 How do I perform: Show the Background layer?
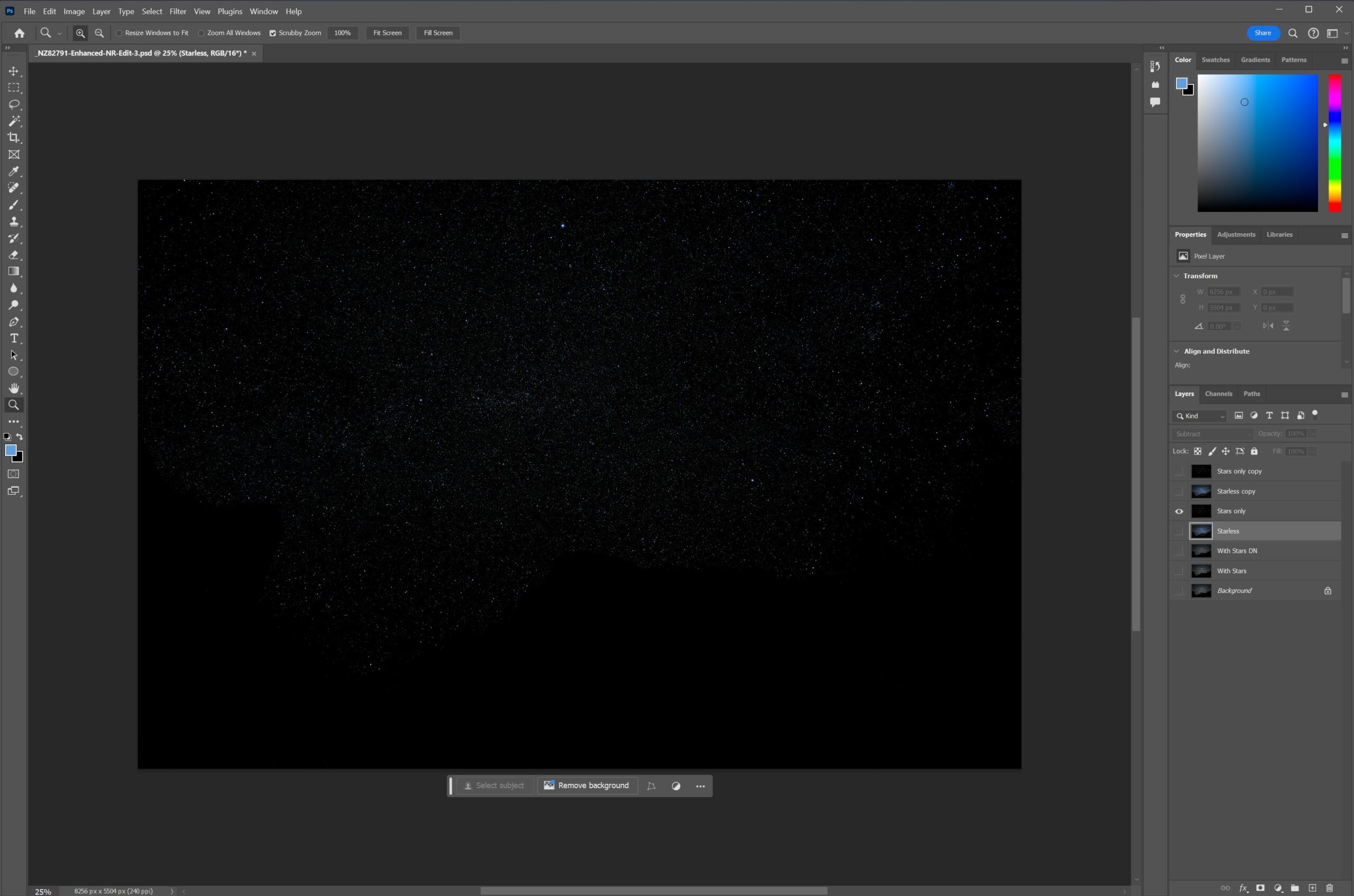(x=1178, y=591)
